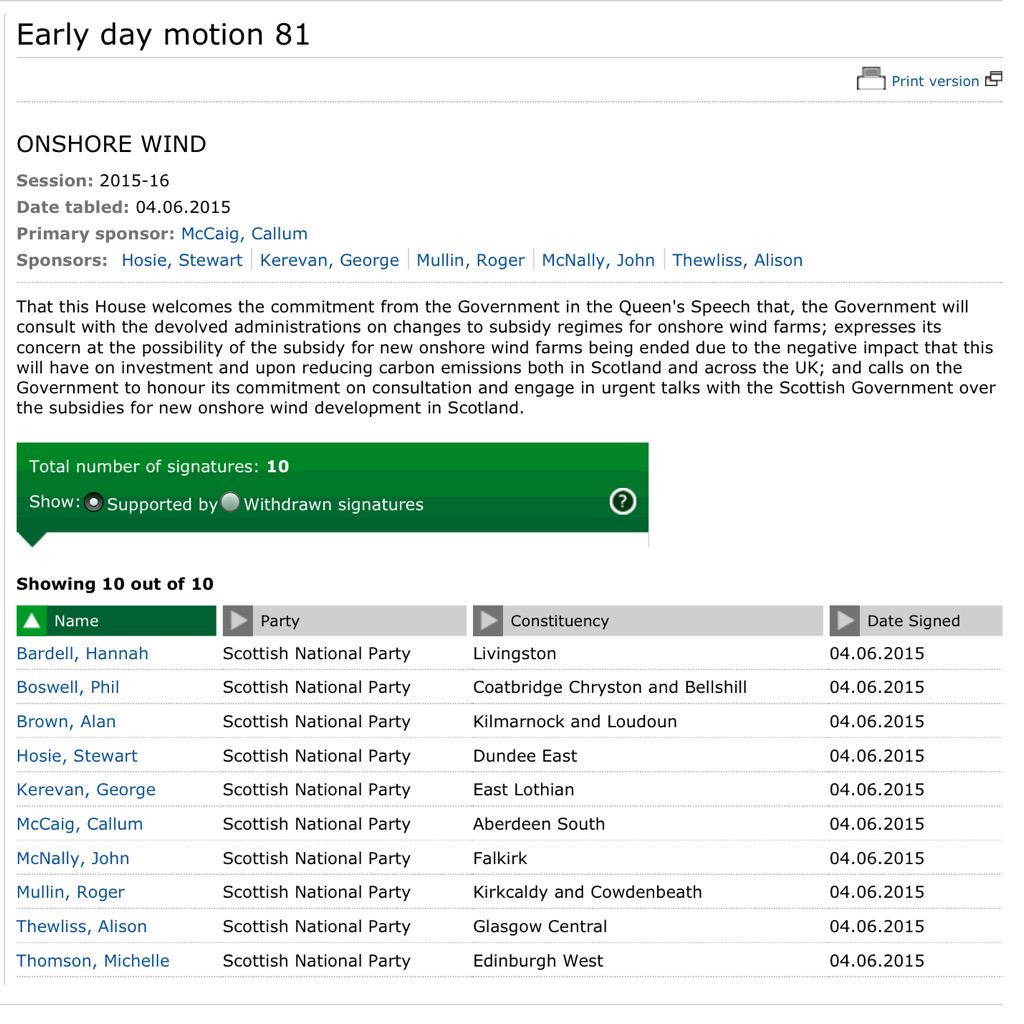Open Mullin, Roger in the signatures table

click(71, 893)
